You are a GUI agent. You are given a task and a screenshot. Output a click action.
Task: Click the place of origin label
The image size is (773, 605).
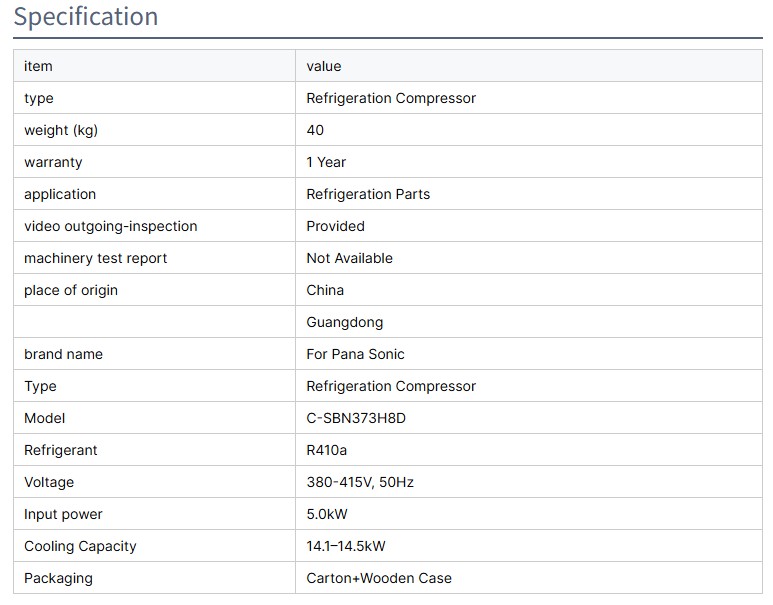[71, 290]
